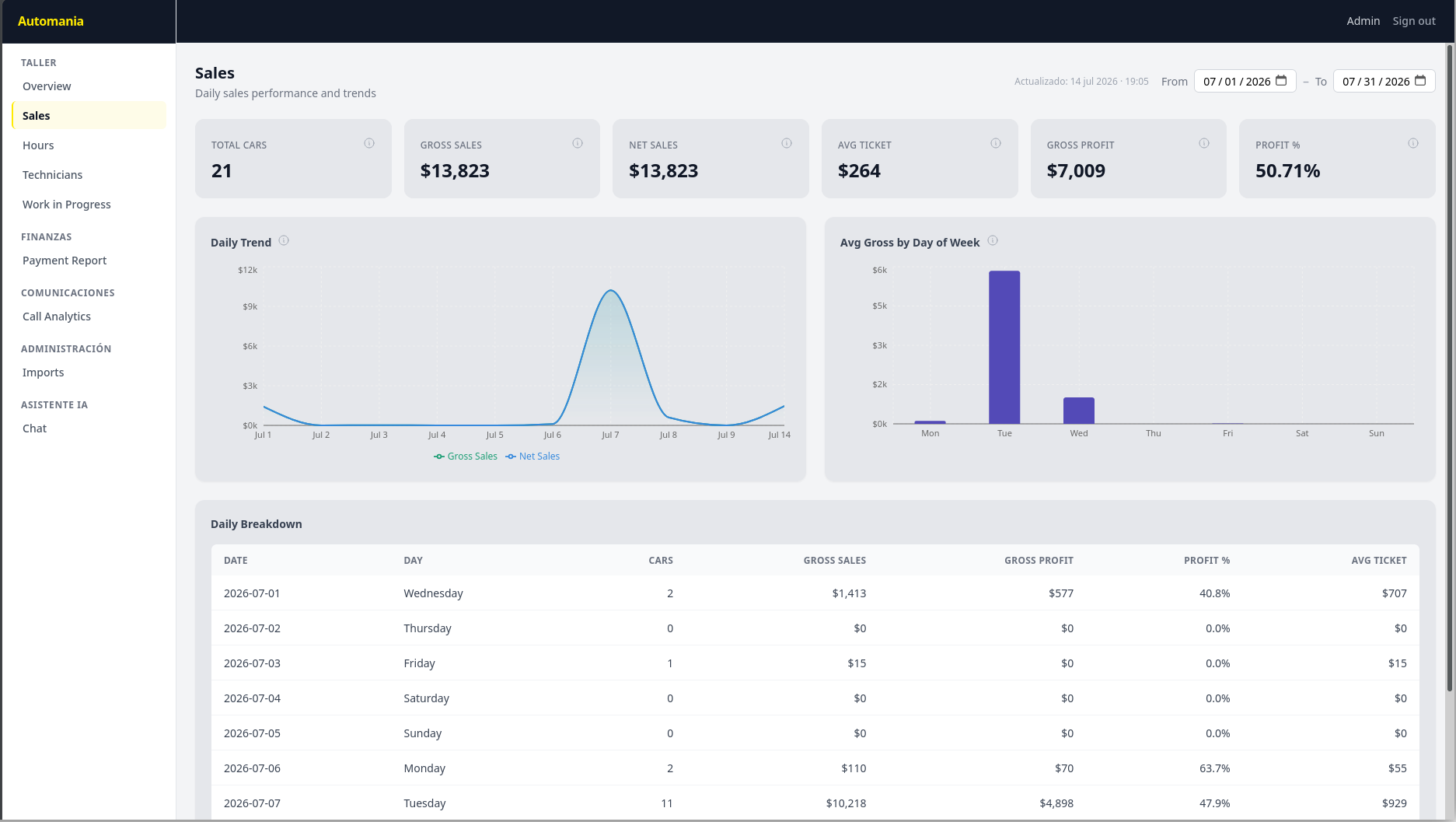Image resolution: width=1456 pixels, height=822 pixels.
Task: Click the gross sales value $10,218
Action: click(x=846, y=803)
